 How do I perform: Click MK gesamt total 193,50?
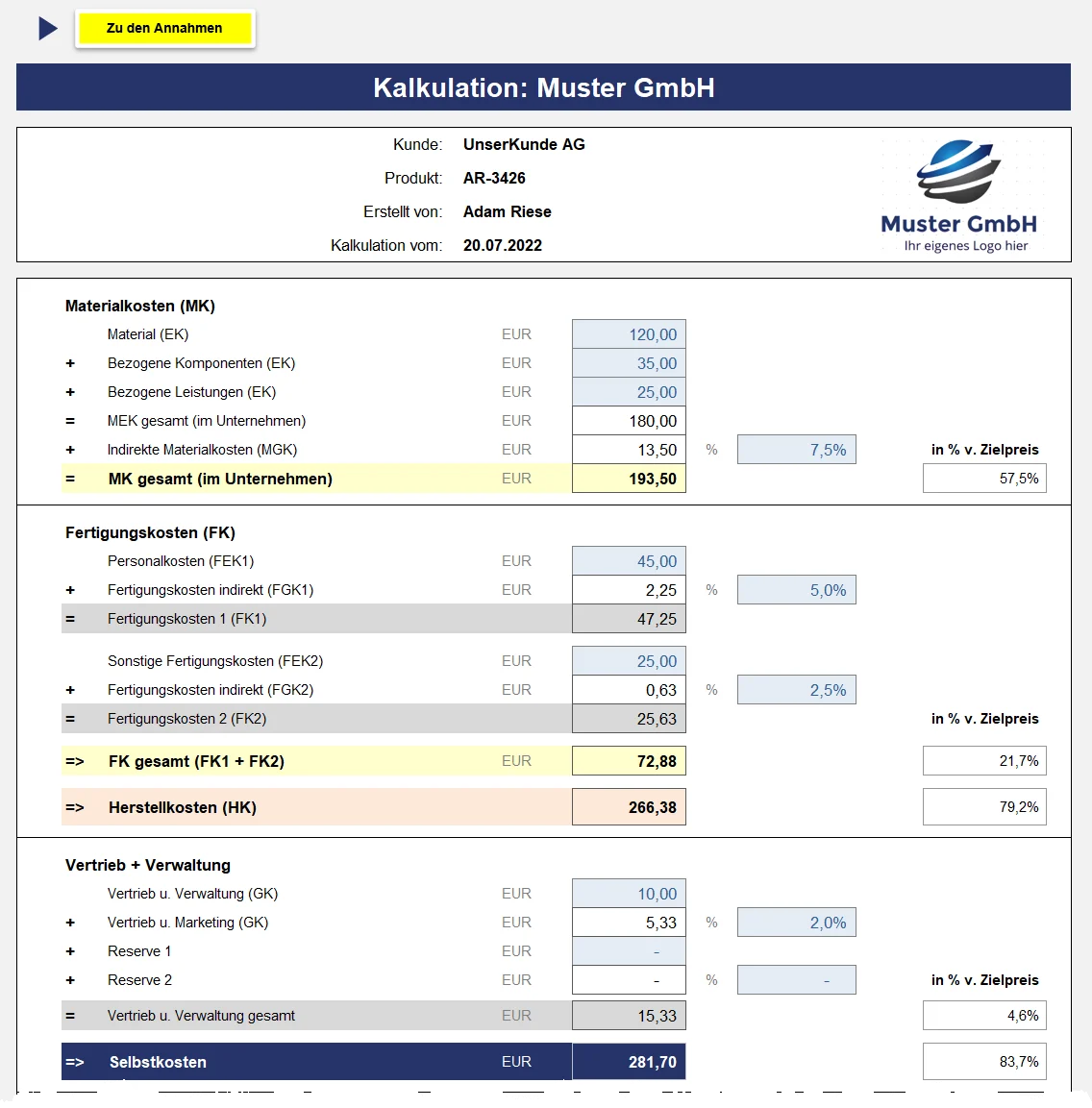(x=629, y=479)
